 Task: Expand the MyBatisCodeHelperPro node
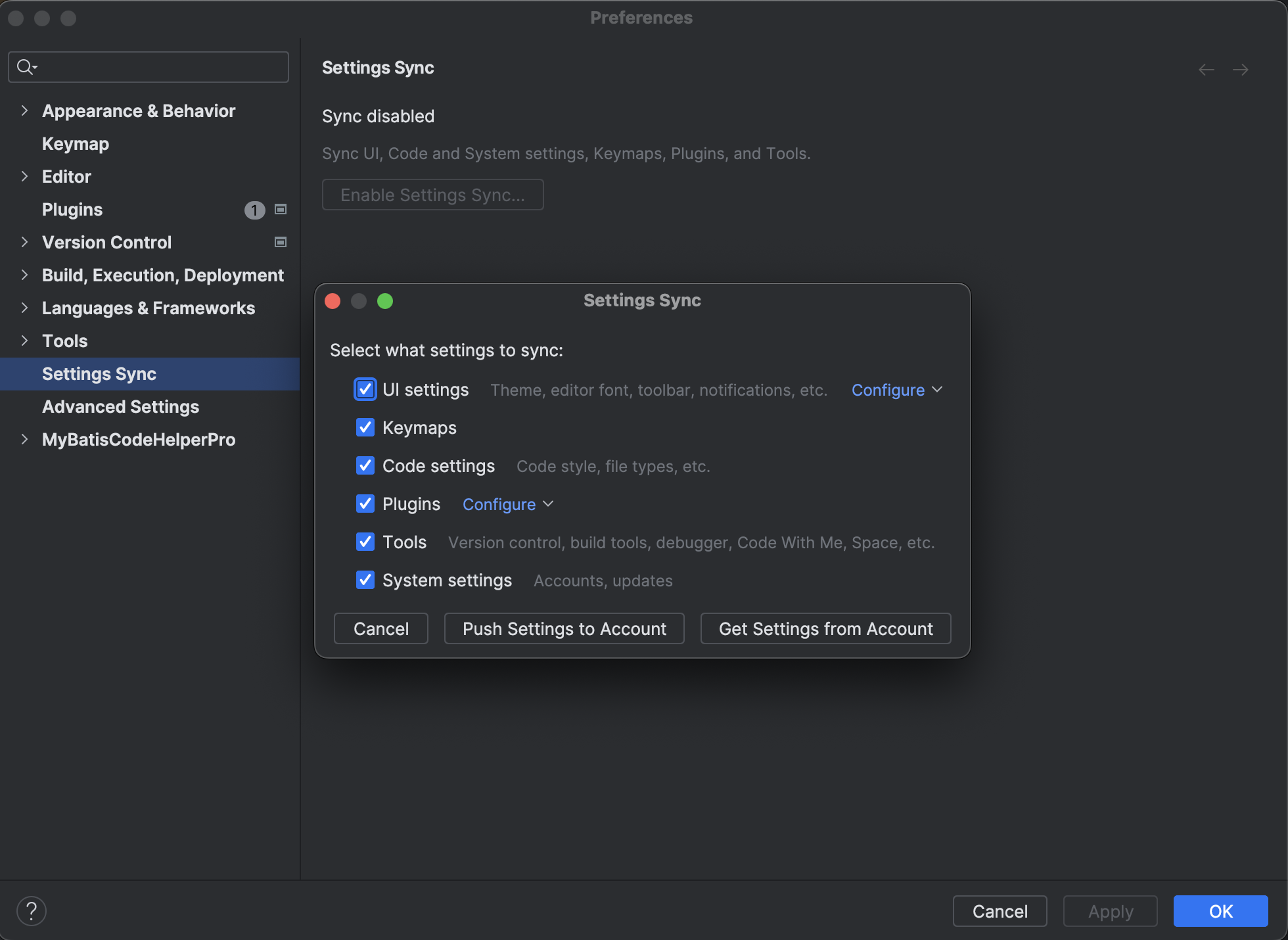pos(24,439)
